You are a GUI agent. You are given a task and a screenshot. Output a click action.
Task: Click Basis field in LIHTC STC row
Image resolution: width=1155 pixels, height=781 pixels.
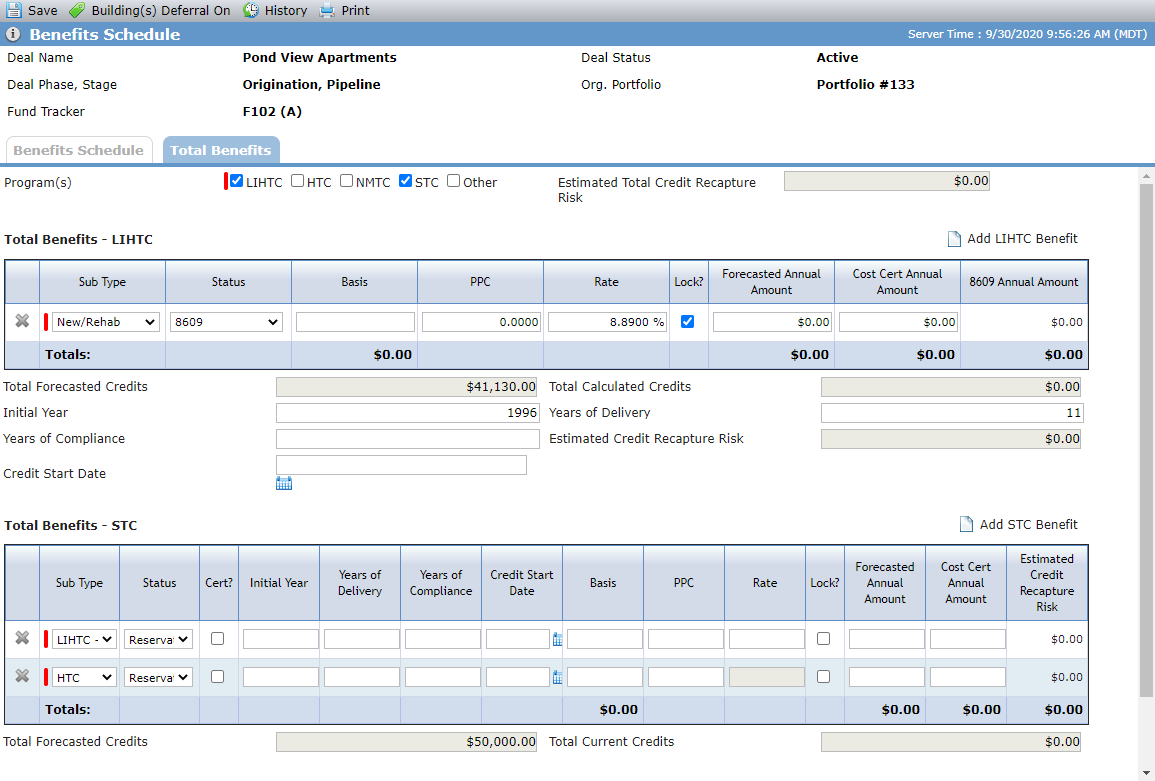click(605, 640)
